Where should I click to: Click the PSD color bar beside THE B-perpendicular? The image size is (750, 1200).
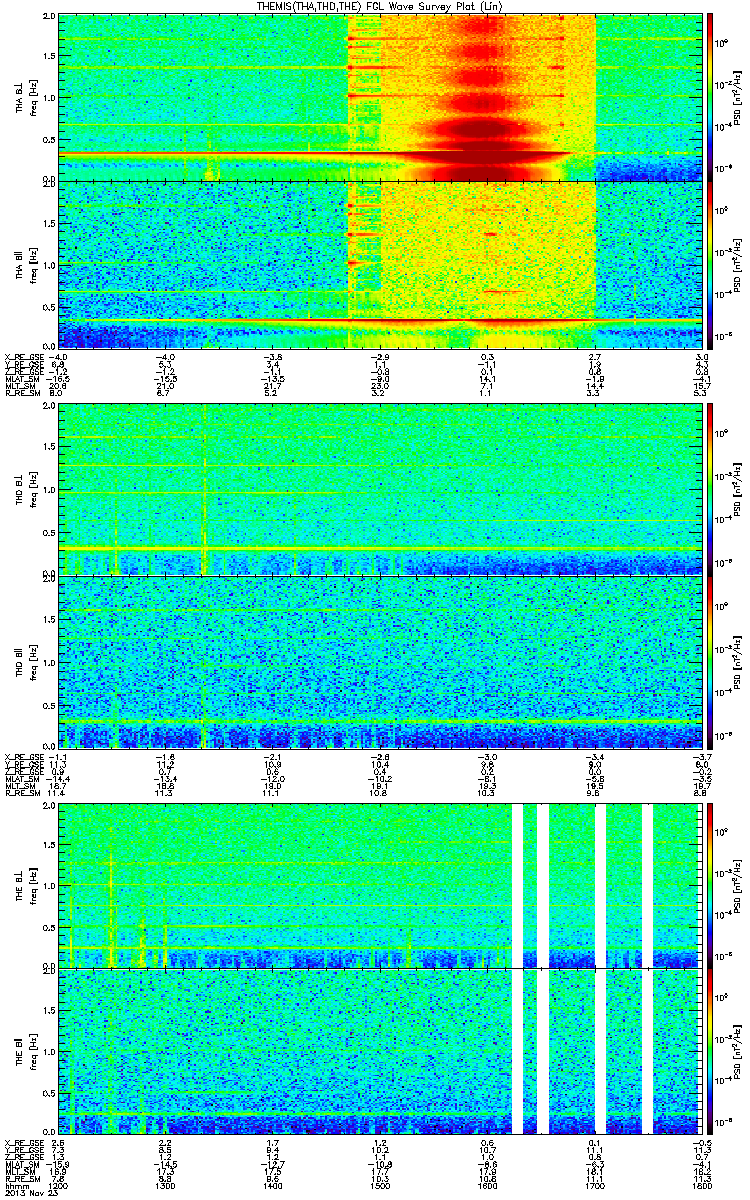710,884
